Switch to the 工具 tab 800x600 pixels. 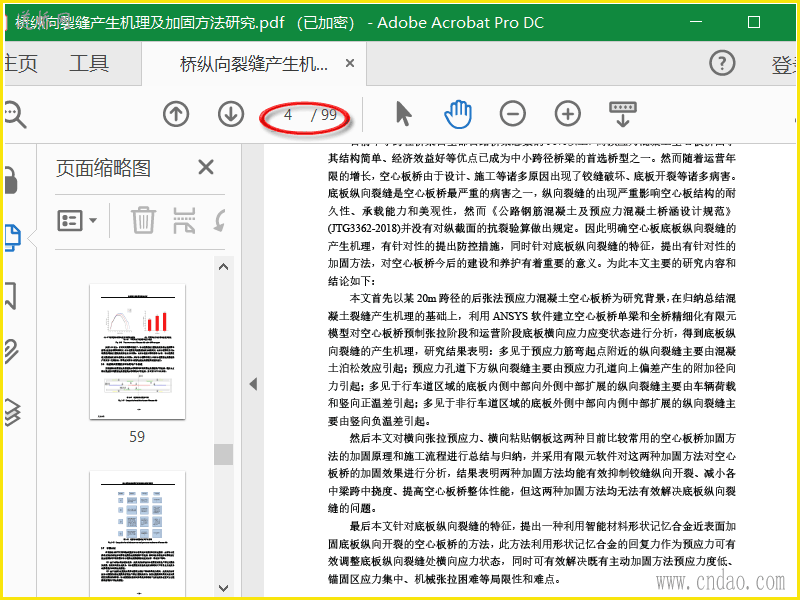pyautogui.click(x=89, y=64)
